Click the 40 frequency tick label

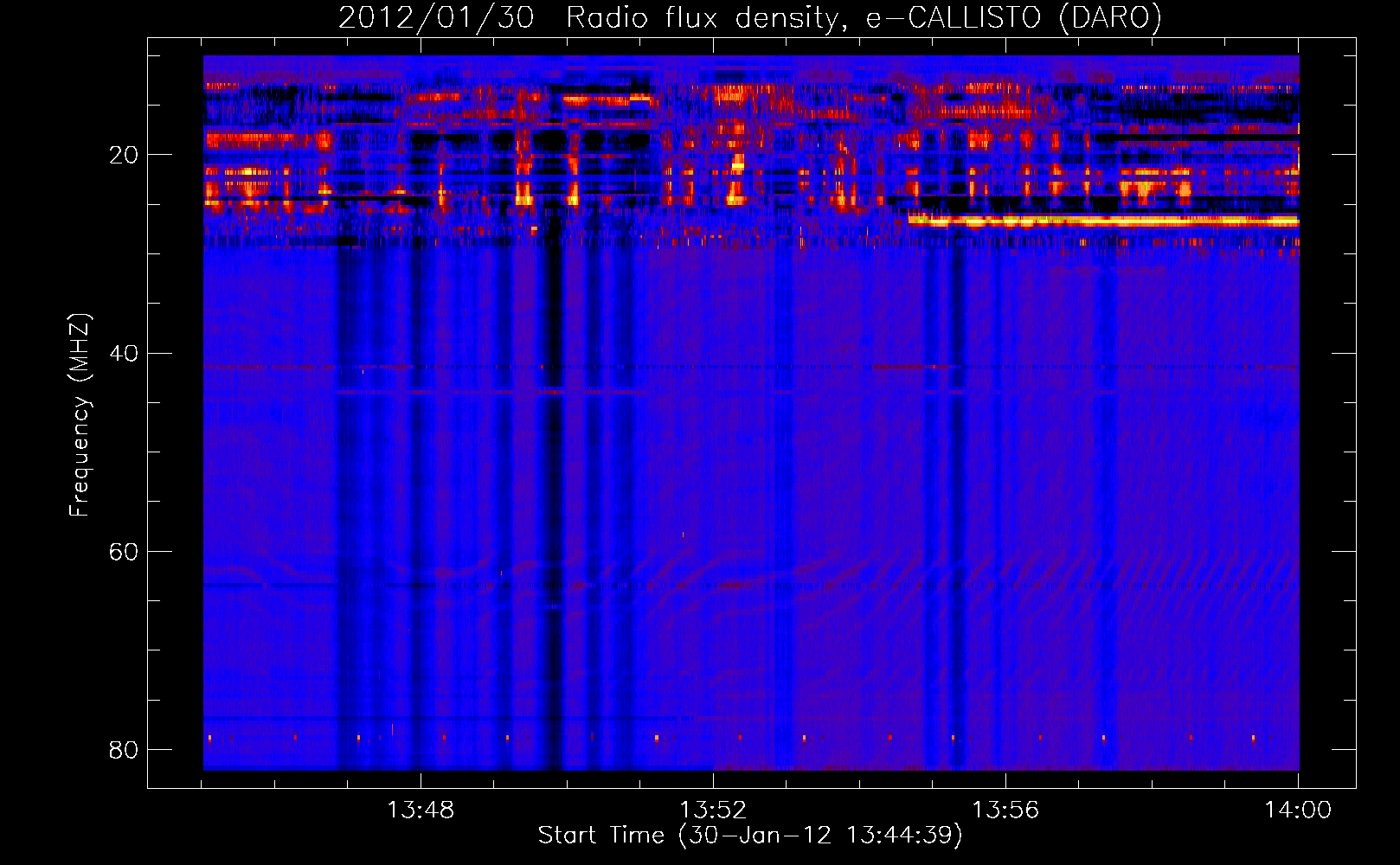123,354
